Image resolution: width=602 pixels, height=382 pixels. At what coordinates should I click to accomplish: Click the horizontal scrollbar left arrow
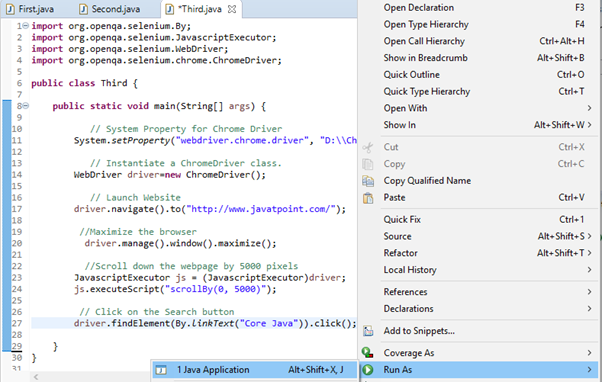coord(36,377)
